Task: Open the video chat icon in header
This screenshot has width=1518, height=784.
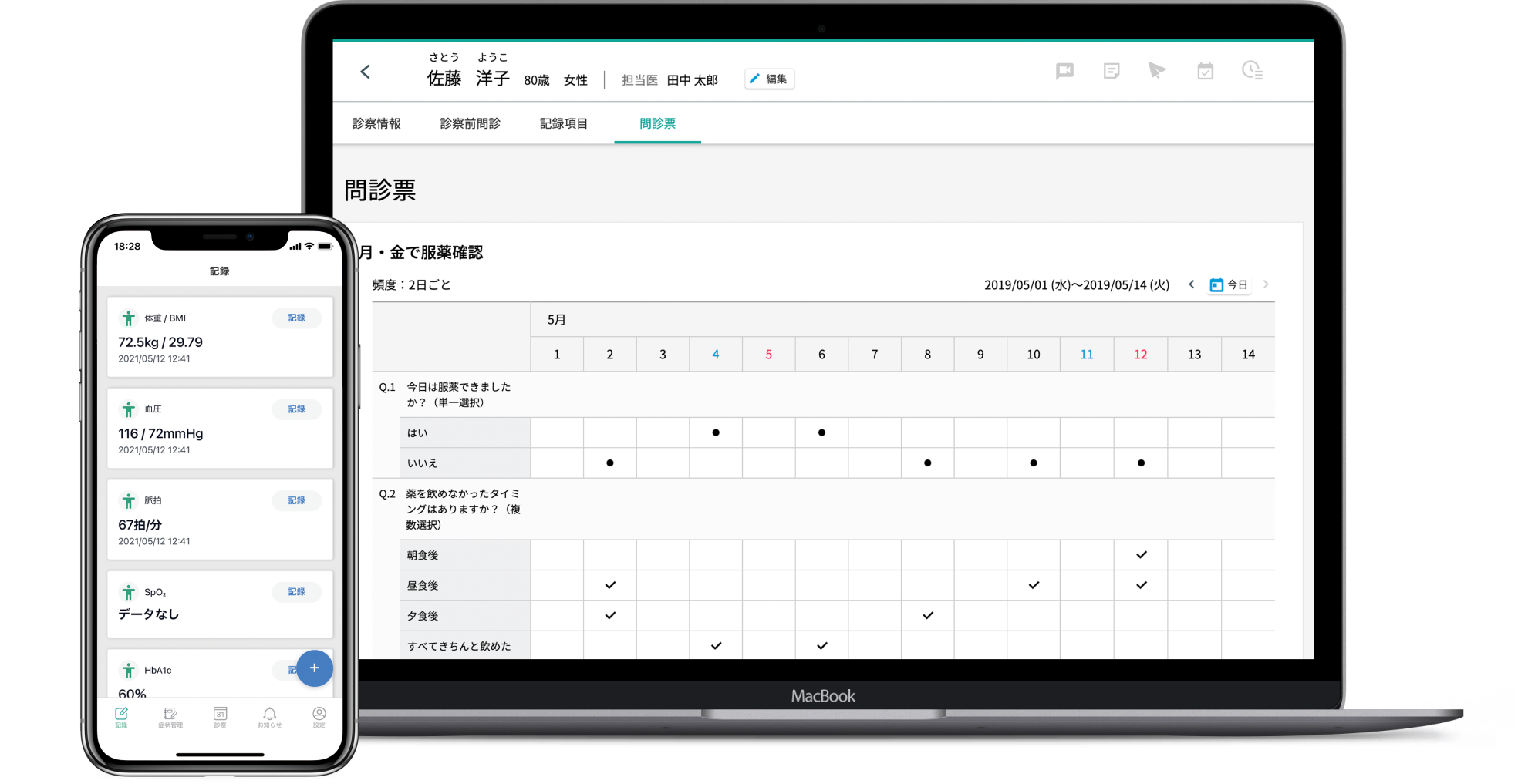Action: coord(1064,72)
